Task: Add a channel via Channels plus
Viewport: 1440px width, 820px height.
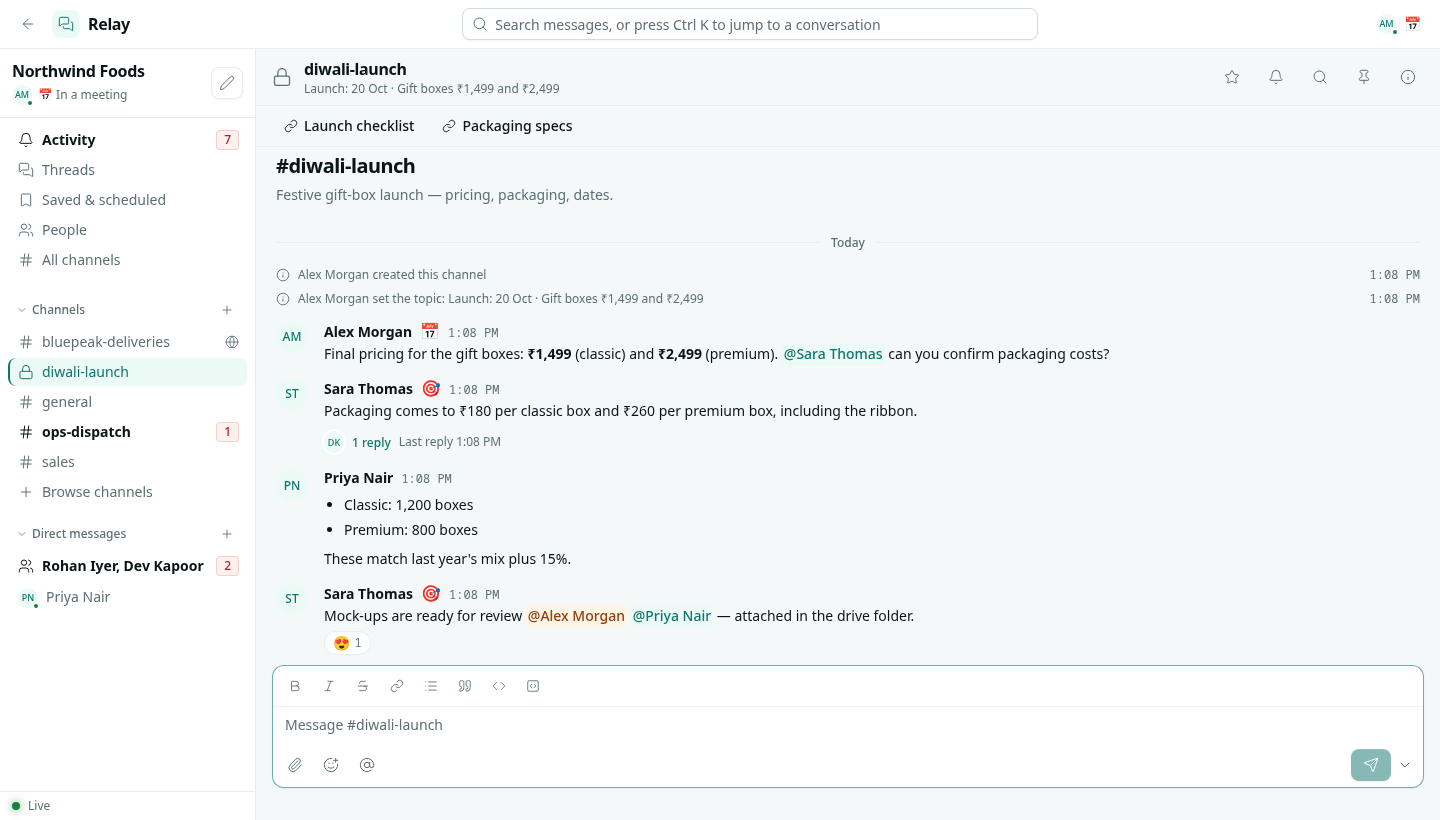Action: tap(227, 310)
